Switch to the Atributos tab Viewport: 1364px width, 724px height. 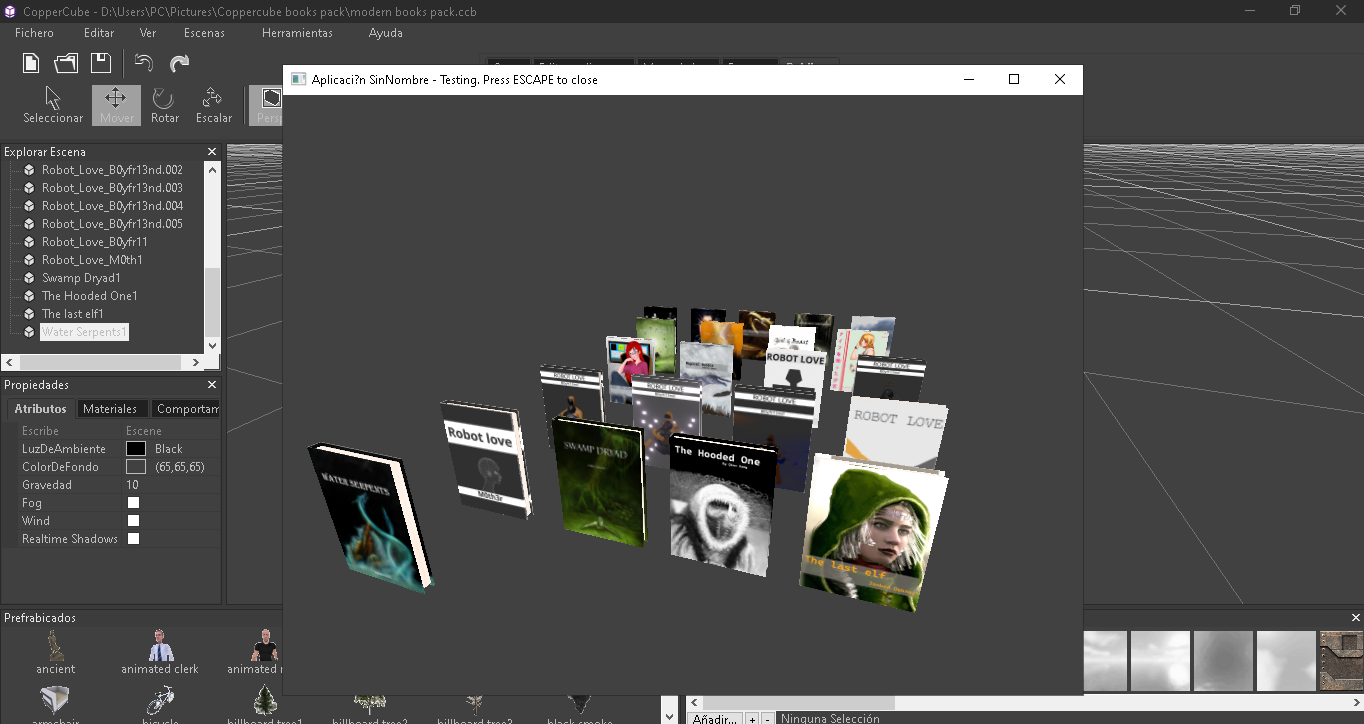pos(40,409)
